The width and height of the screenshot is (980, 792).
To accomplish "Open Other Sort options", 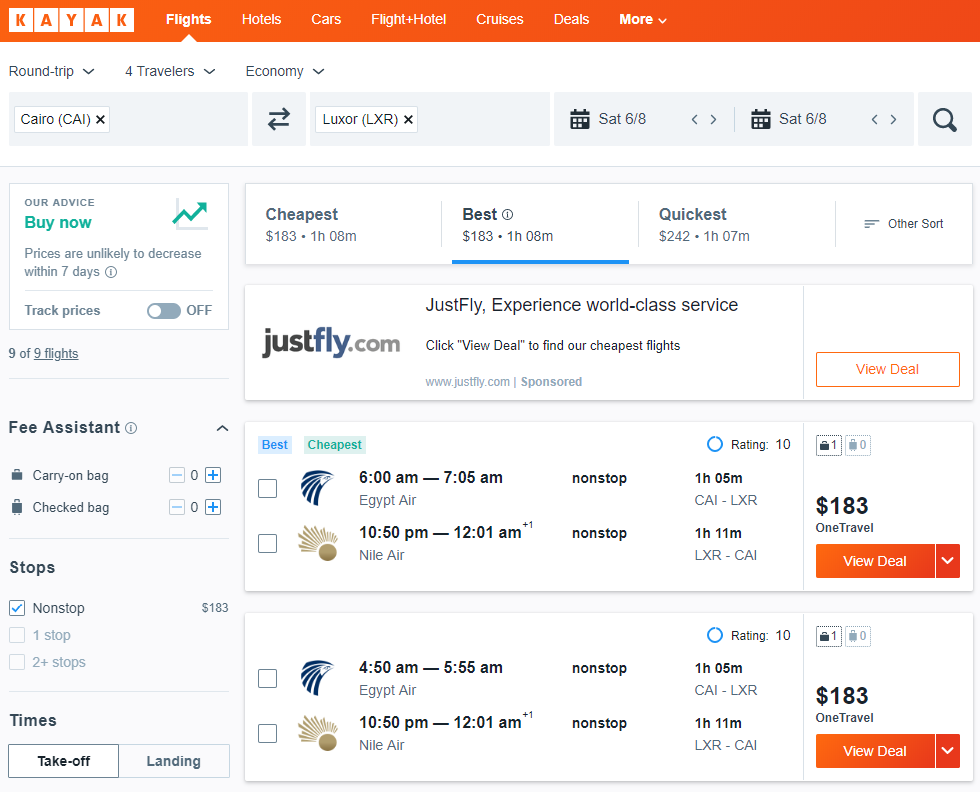I will coord(904,224).
